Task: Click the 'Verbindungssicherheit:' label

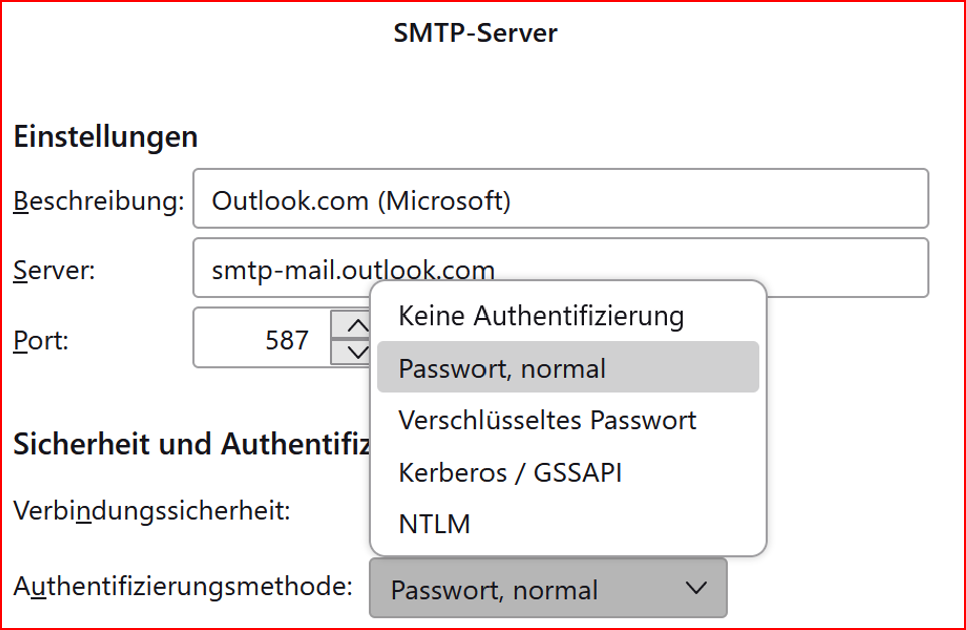Action: point(151,511)
